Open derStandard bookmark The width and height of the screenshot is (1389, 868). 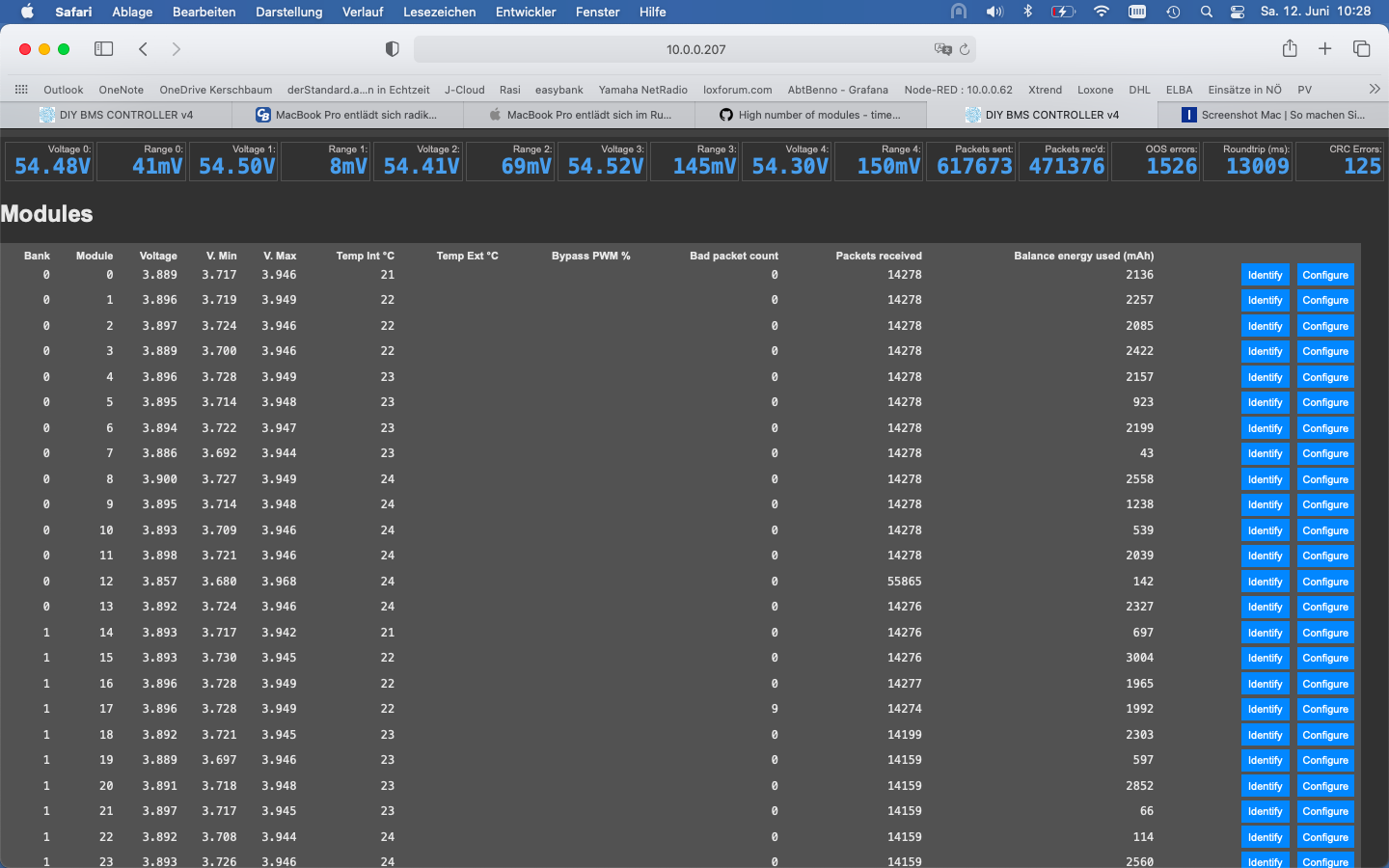coord(358,90)
